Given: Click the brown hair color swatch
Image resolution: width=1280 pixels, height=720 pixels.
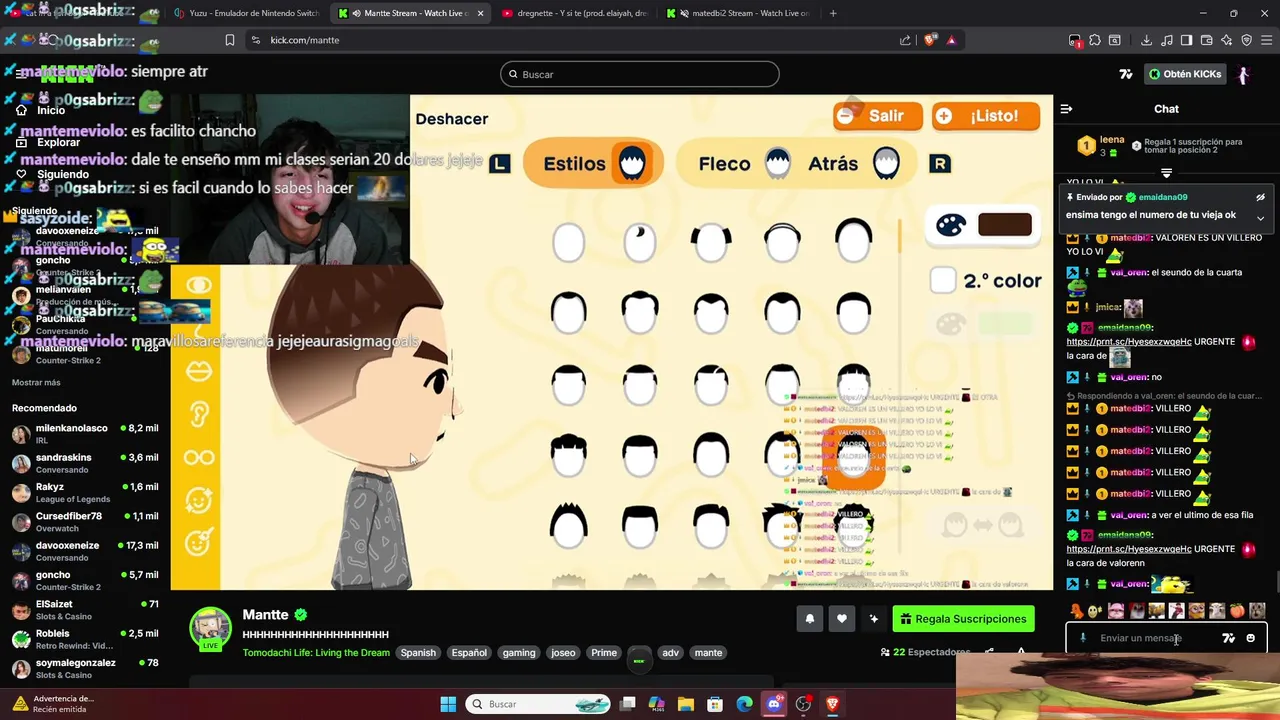Looking at the screenshot, I should (1004, 225).
